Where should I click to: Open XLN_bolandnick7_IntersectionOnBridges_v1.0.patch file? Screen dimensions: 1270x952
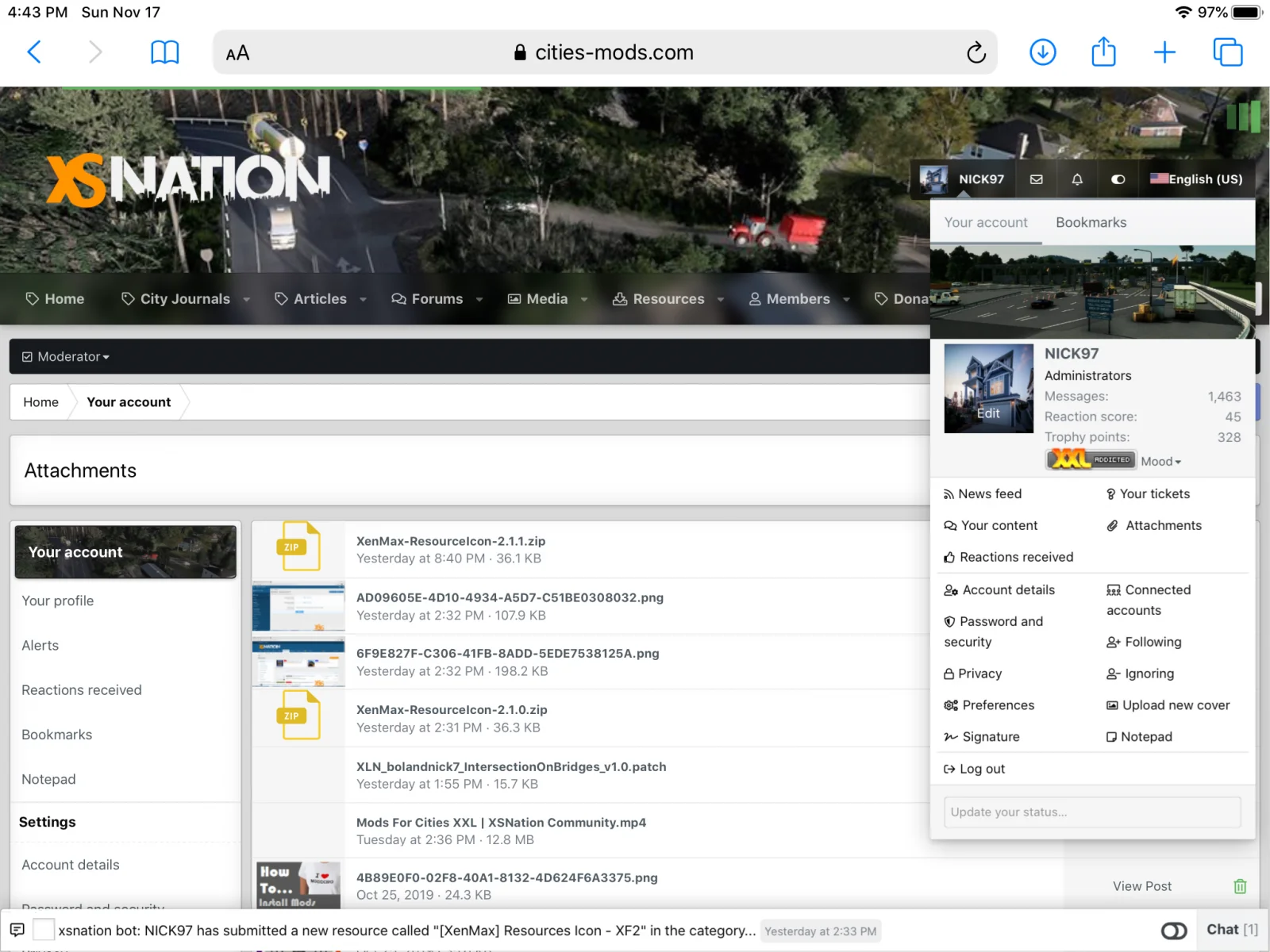(511, 766)
